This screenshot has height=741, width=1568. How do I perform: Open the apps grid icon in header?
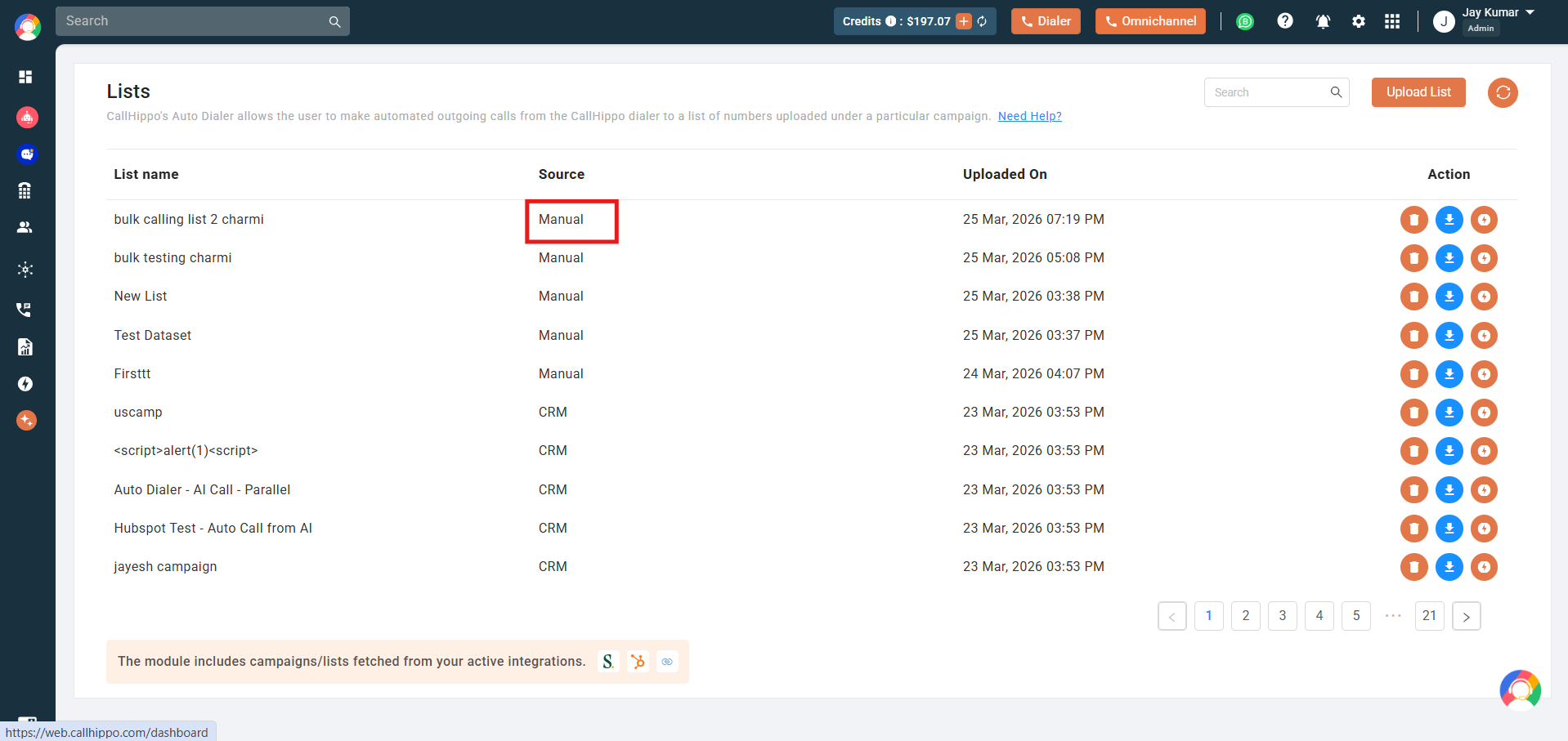[1392, 21]
